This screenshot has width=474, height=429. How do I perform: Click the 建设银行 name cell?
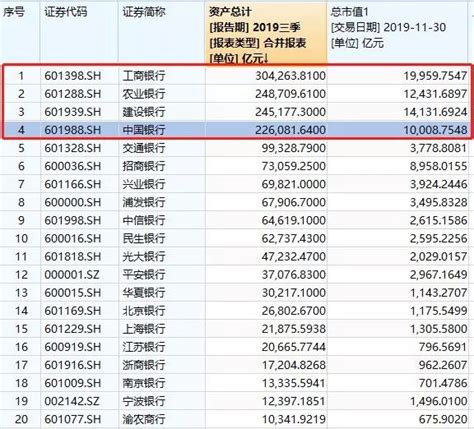tap(144, 112)
